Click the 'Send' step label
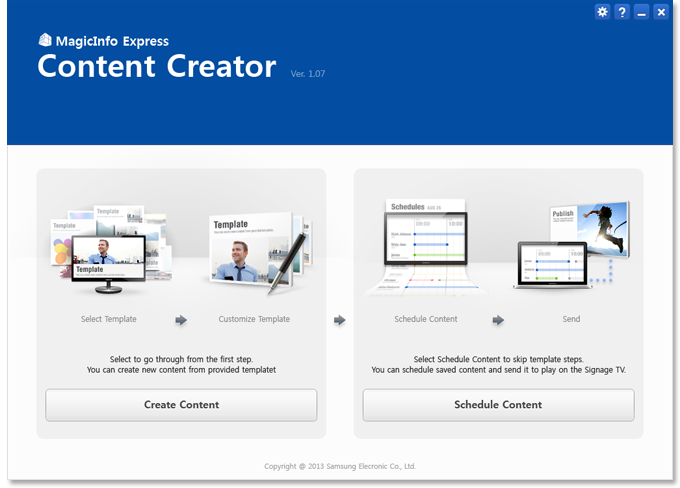Image resolution: width=680 pixels, height=488 pixels. [571, 319]
